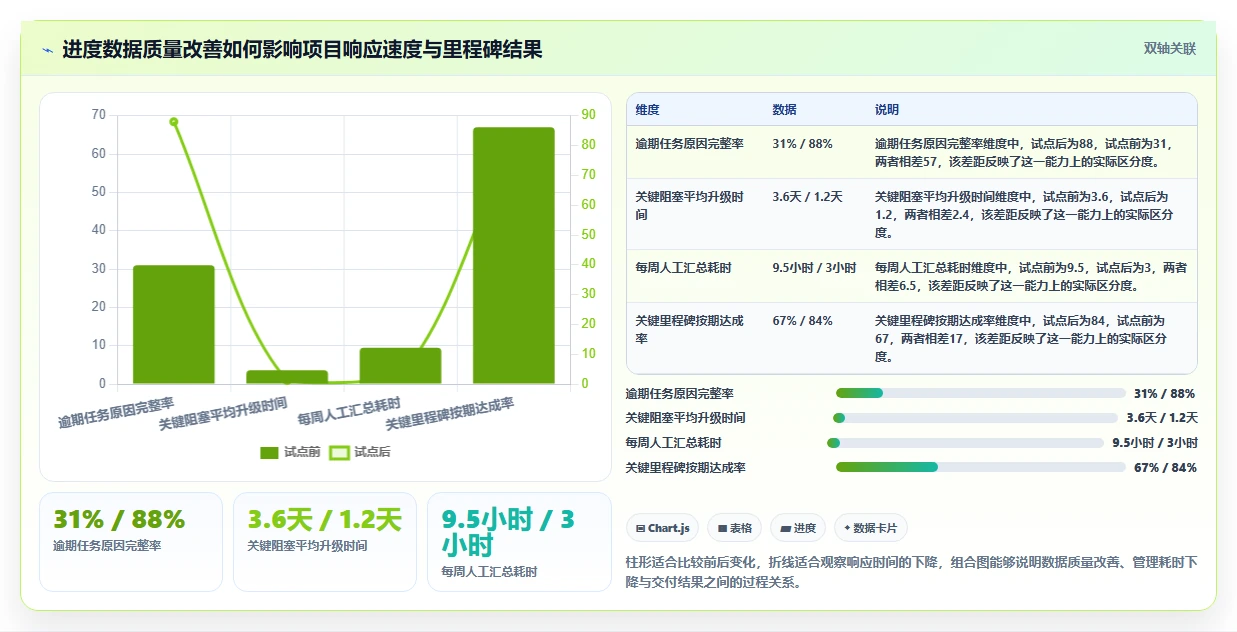
Task: Click the progress value 67% / 84%
Action: coord(1165,468)
